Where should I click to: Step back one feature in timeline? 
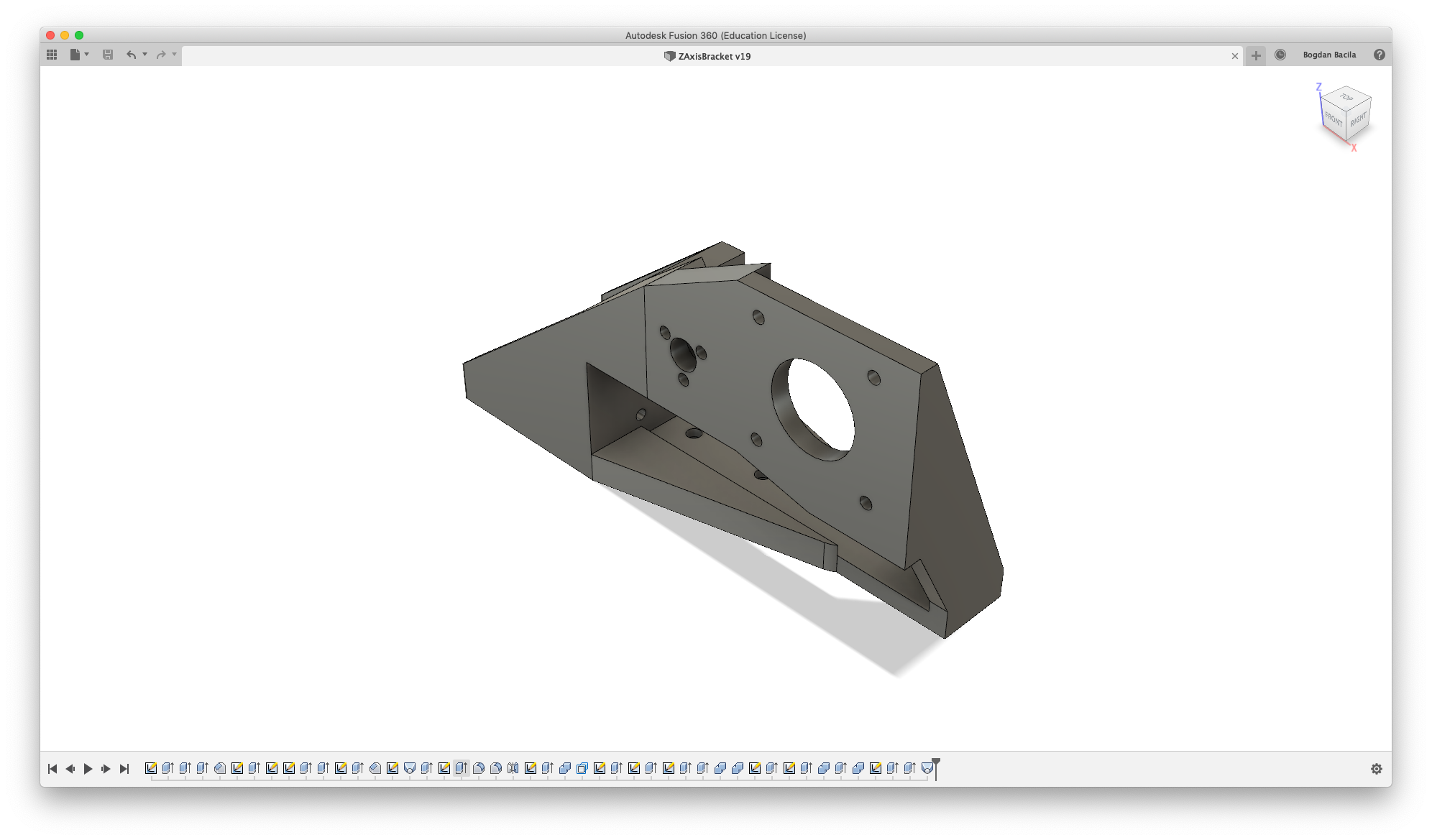(70, 769)
